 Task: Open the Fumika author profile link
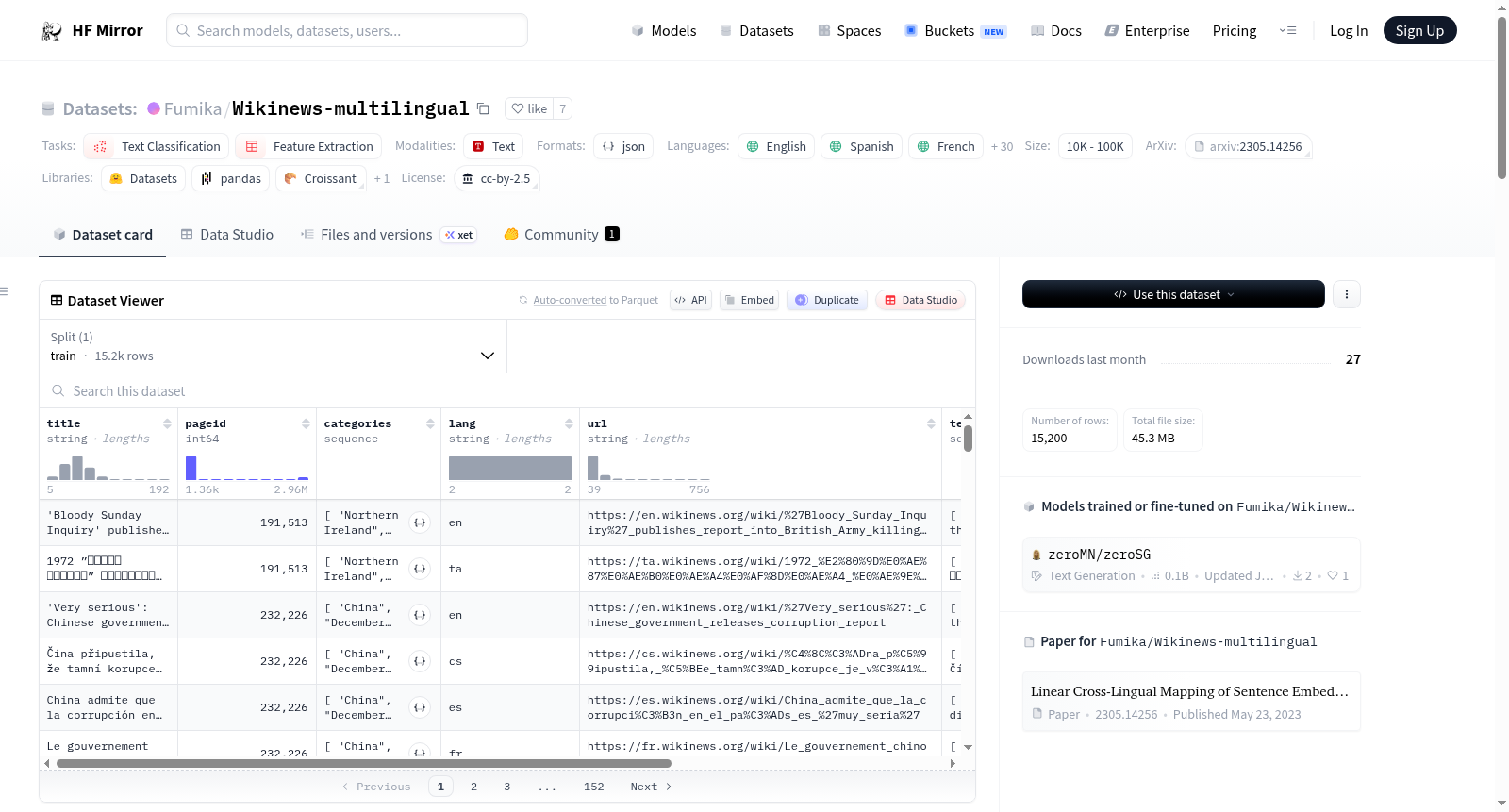point(192,108)
